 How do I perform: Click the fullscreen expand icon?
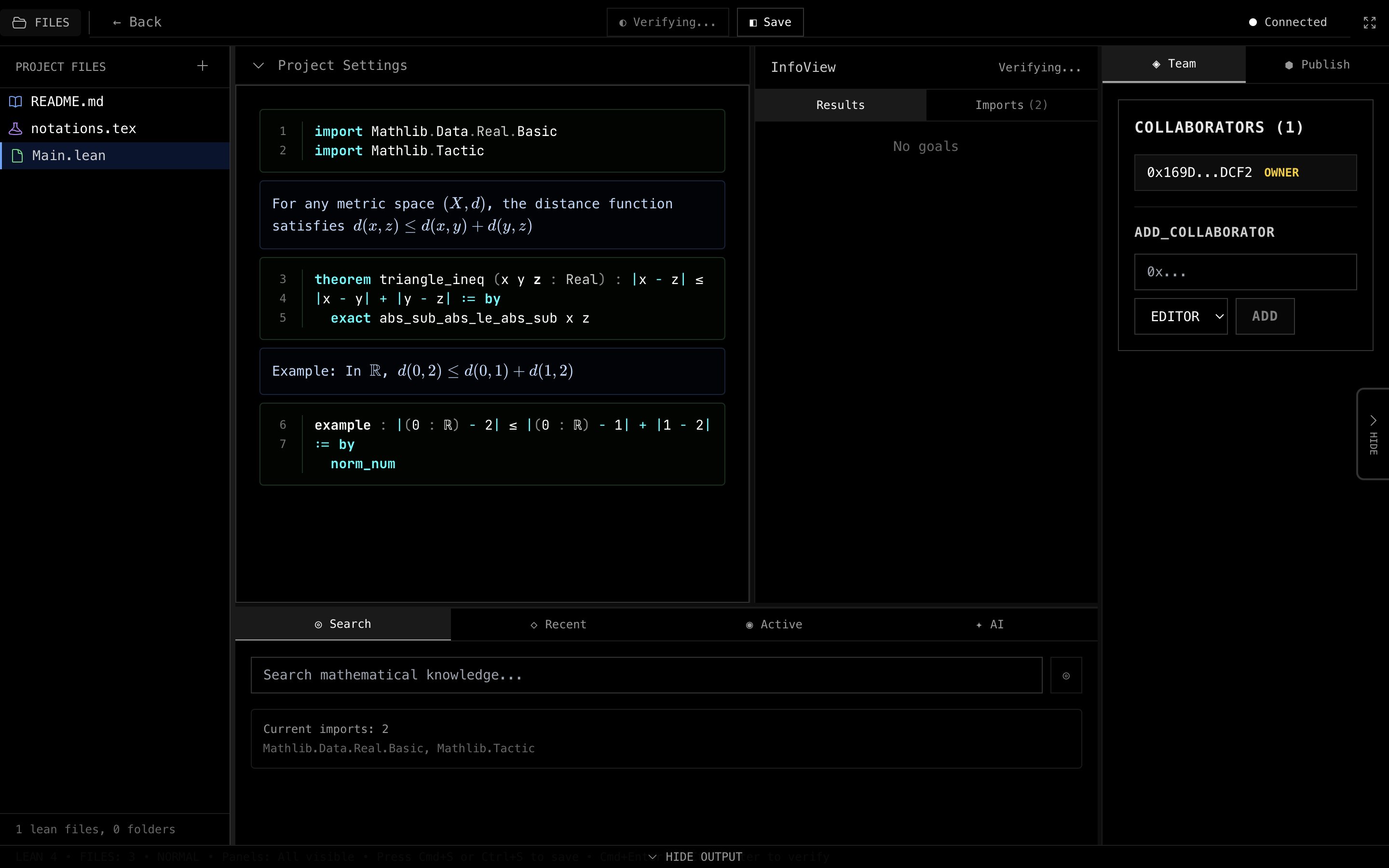(x=1370, y=22)
